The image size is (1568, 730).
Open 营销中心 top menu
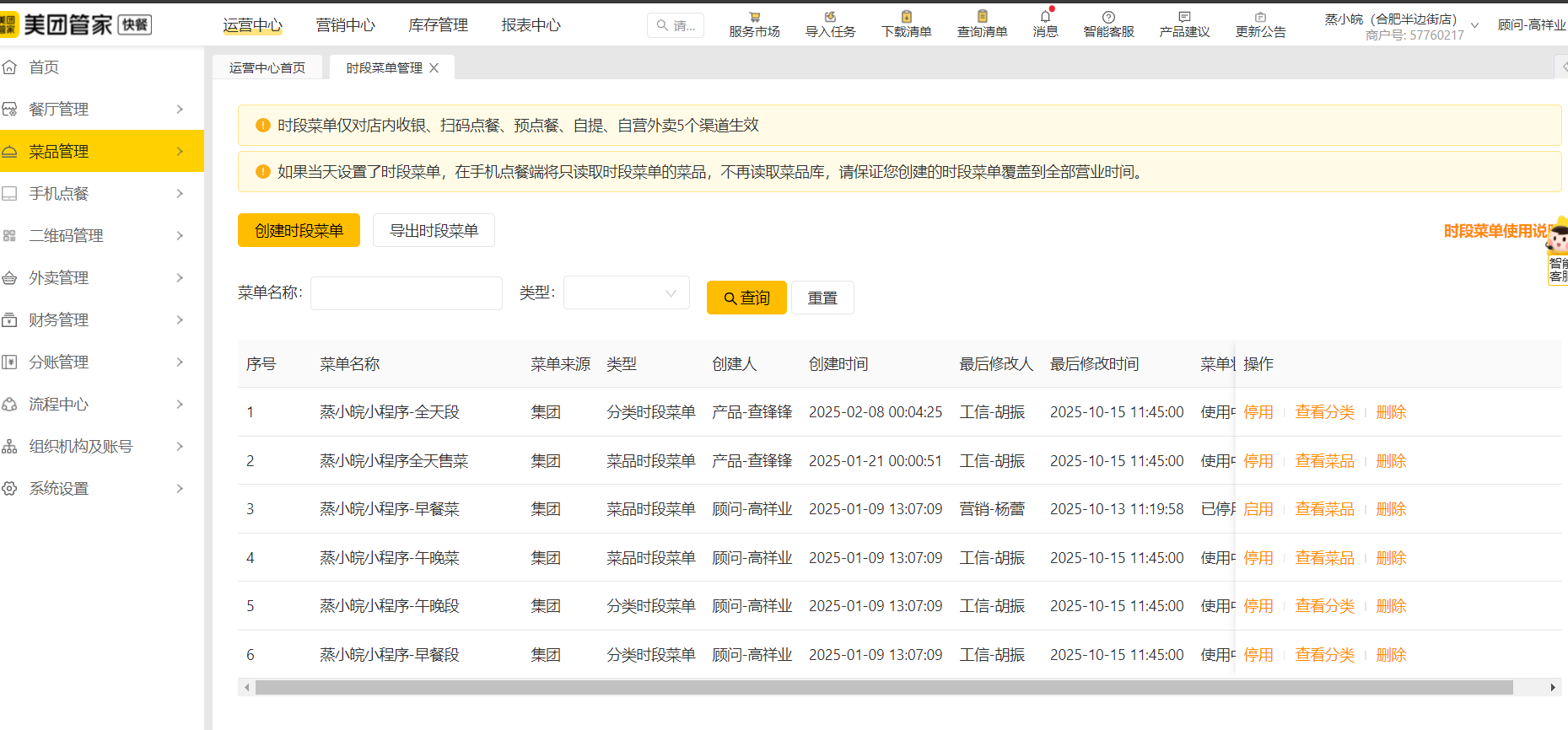pos(345,25)
